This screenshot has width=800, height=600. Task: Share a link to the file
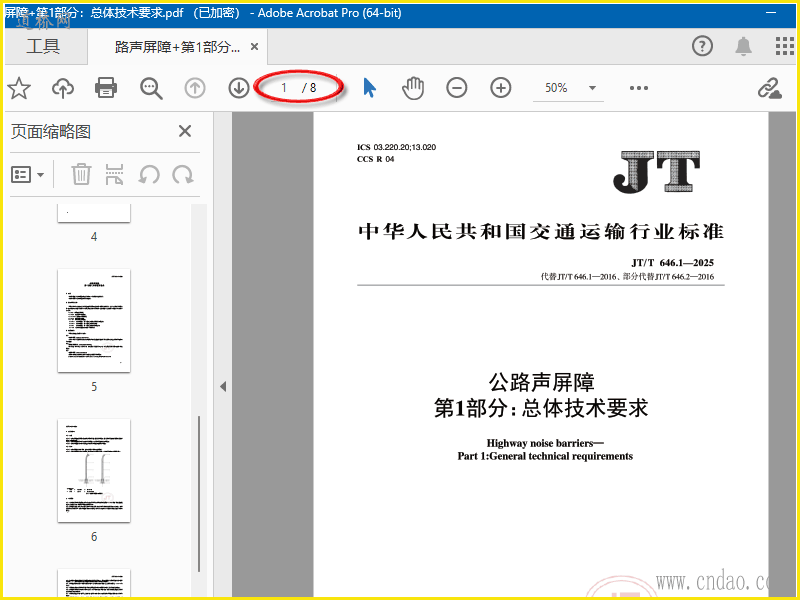pos(769,88)
